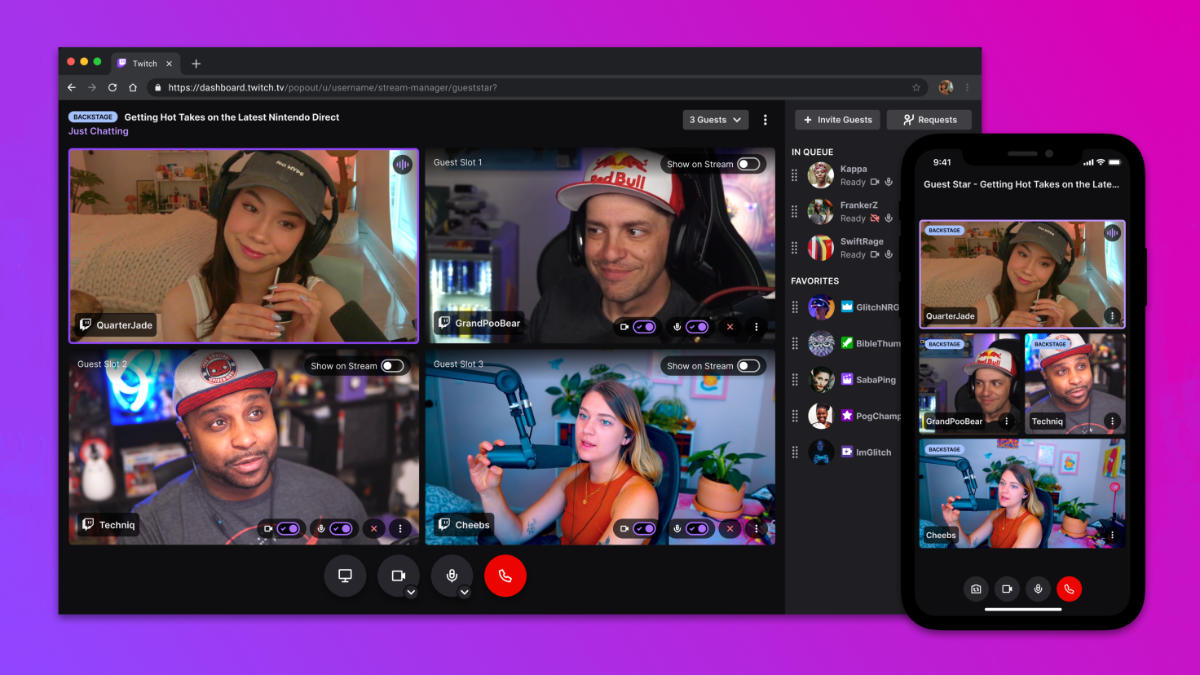Image resolution: width=1200 pixels, height=675 pixels.
Task: Click the Cheebs name badge on desktop tile
Action: (463, 525)
